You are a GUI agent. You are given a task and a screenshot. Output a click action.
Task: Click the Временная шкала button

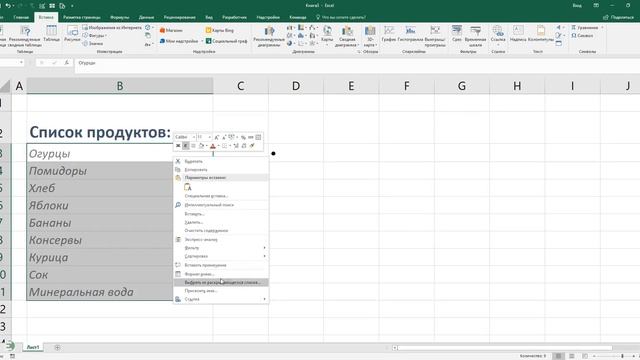coord(476,36)
